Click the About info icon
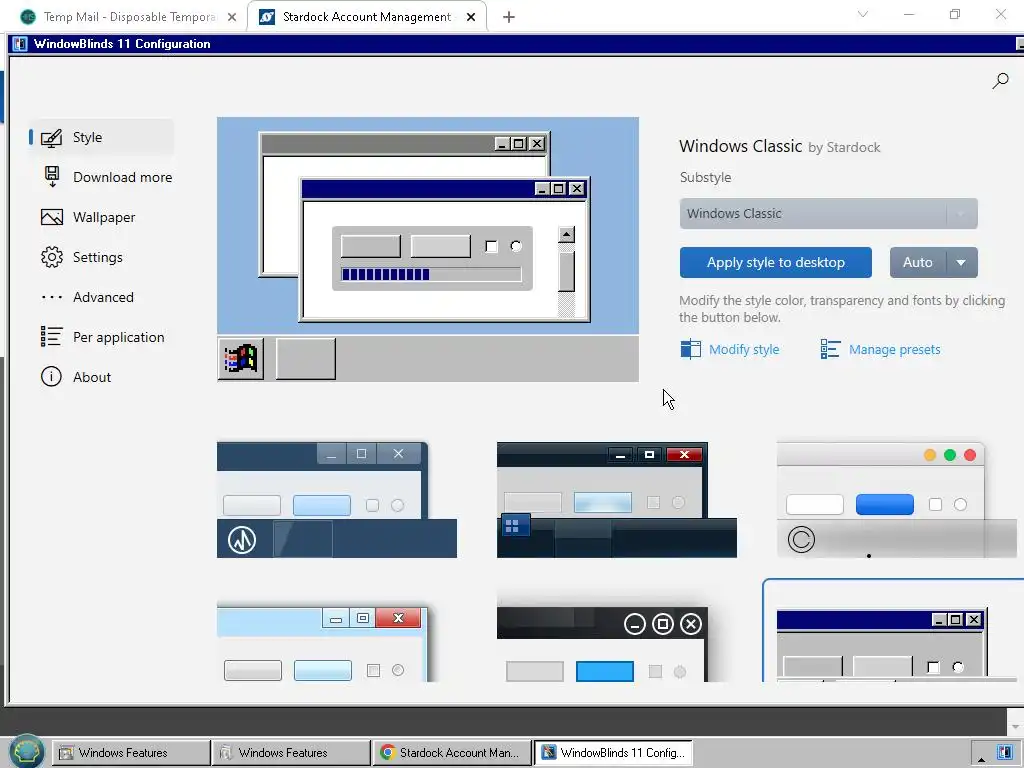The width and height of the screenshot is (1024, 768). (51, 377)
